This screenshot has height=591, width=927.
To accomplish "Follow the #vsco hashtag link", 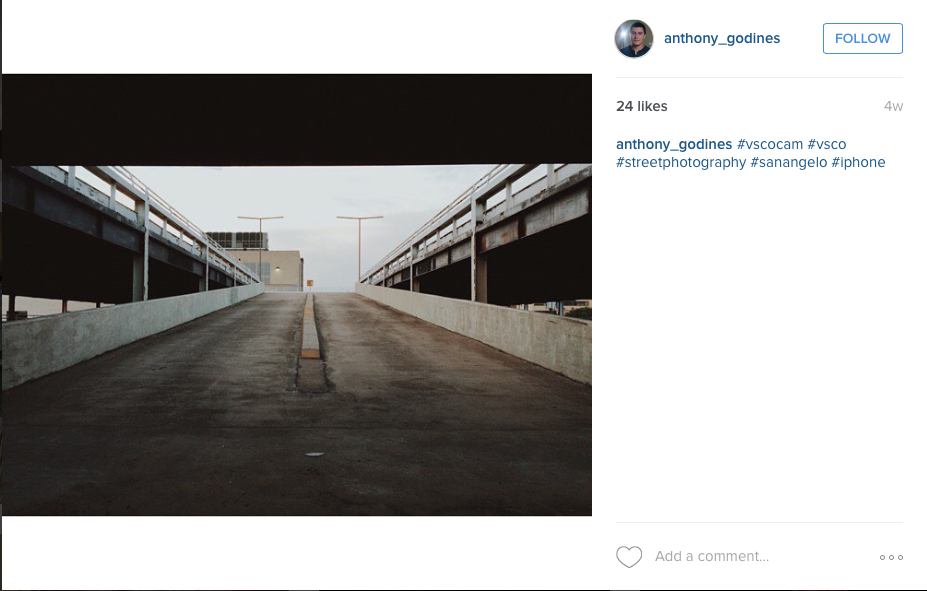I will pyautogui.click(x=827, y=145).
